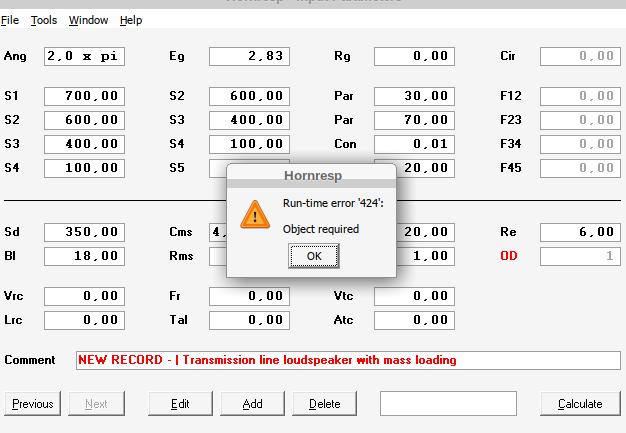Click the Rms label

pos(181,256)
